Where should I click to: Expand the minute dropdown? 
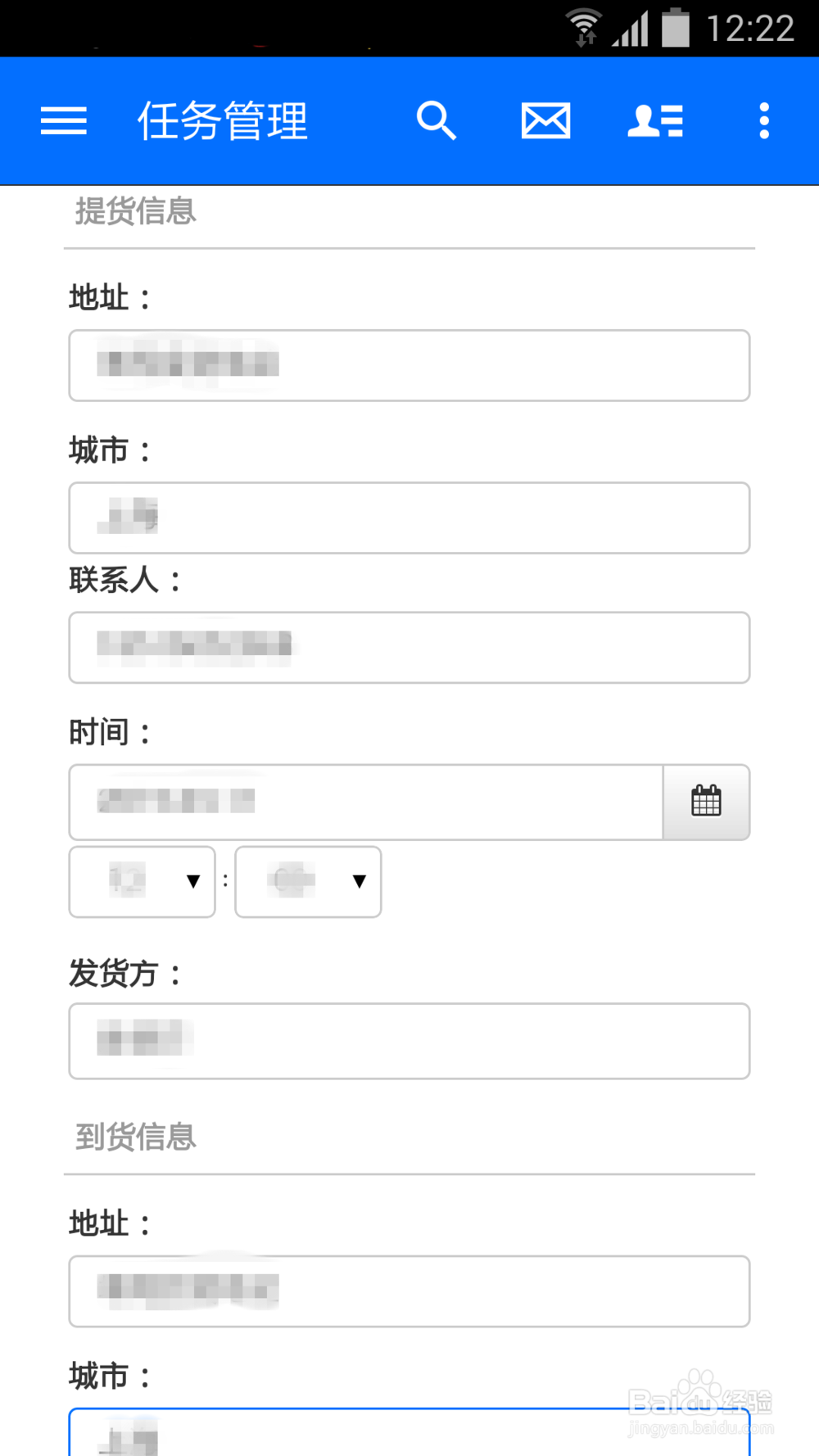tap(308, 882)
